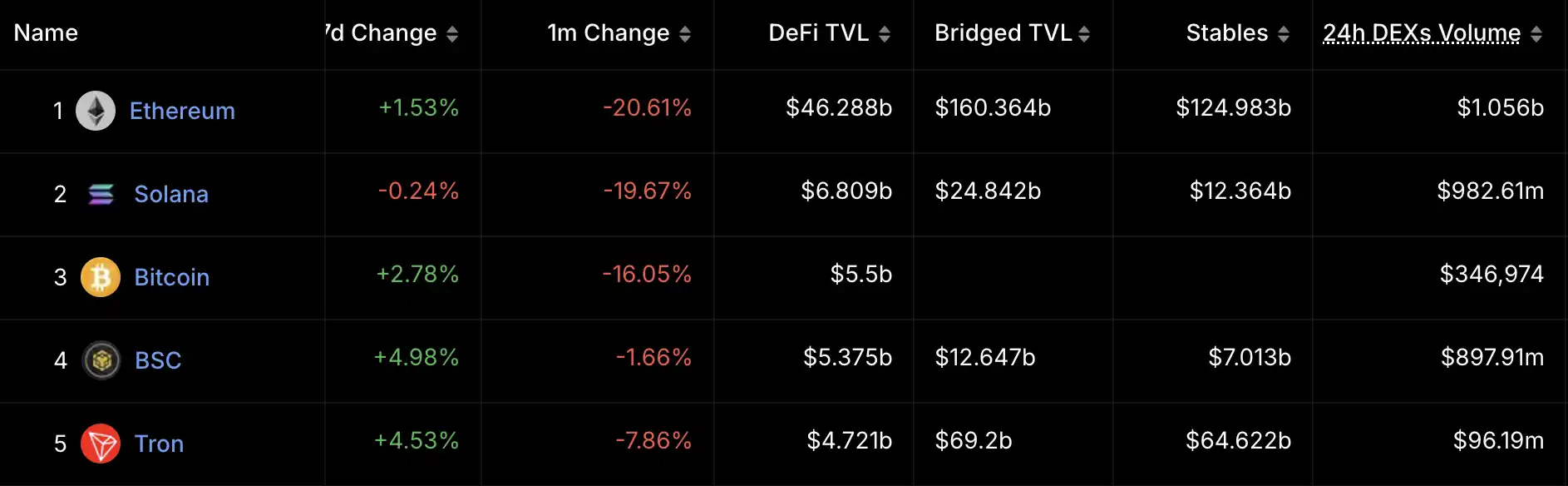Click the Solana chain logo icon
This screenshot has width=1568, height=486.
(101, 194)
